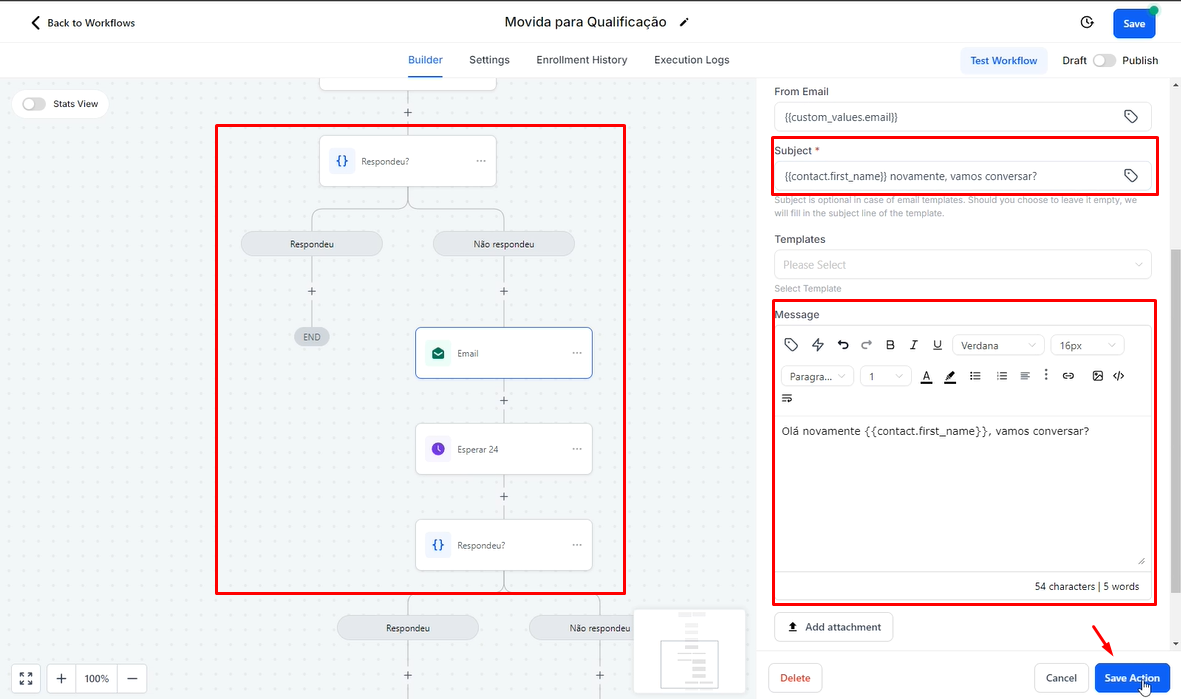The width and height of the screenshot is (1181, 699).
Task: Click the lightning bolt trigger-link icon
Action: [818, 345]
